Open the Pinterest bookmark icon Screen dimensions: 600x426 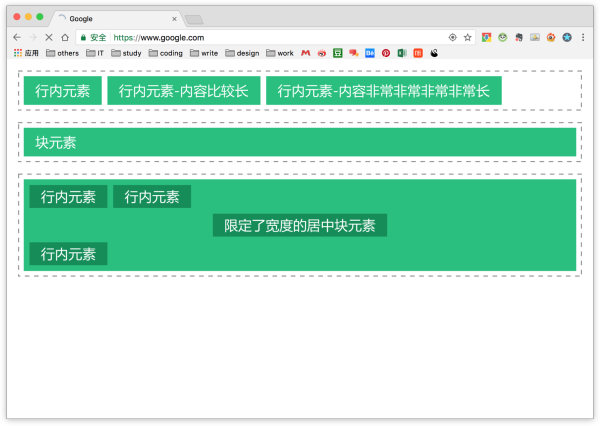[x=385, y=53]
